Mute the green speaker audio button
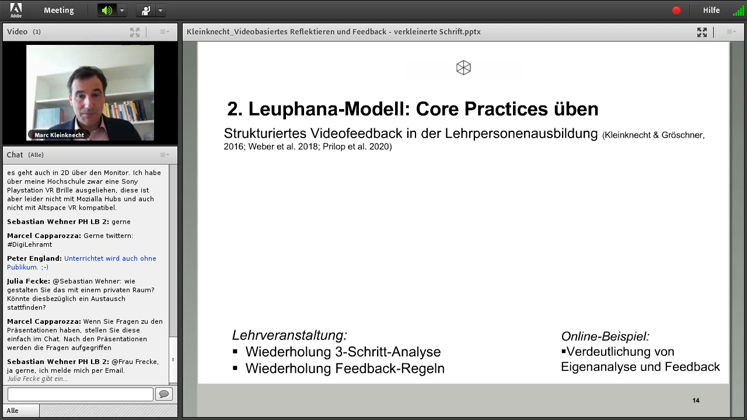 [107, 10]
